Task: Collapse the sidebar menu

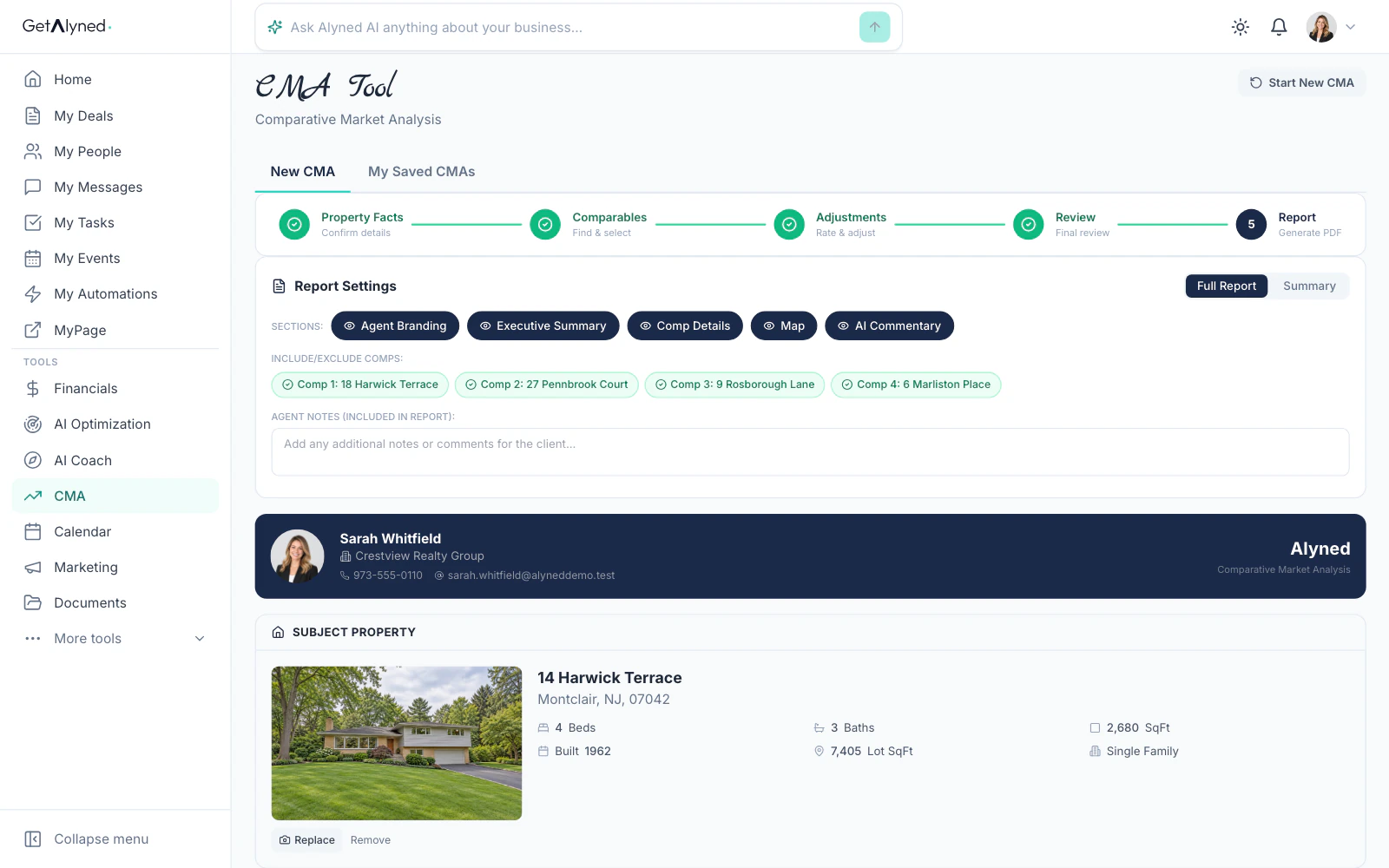Action: click(87, 838)
